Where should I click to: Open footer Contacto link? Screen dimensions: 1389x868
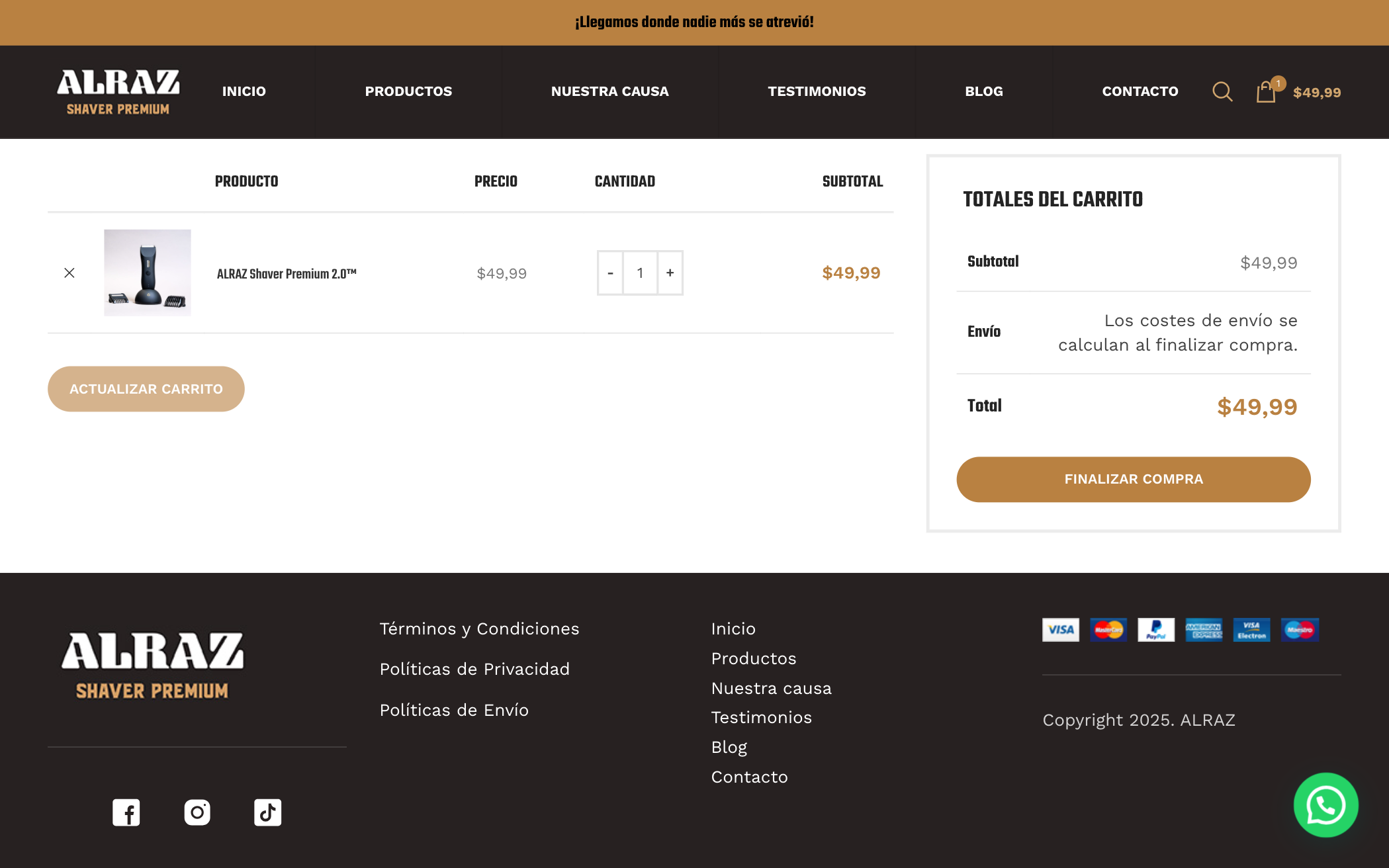(750, 777)
